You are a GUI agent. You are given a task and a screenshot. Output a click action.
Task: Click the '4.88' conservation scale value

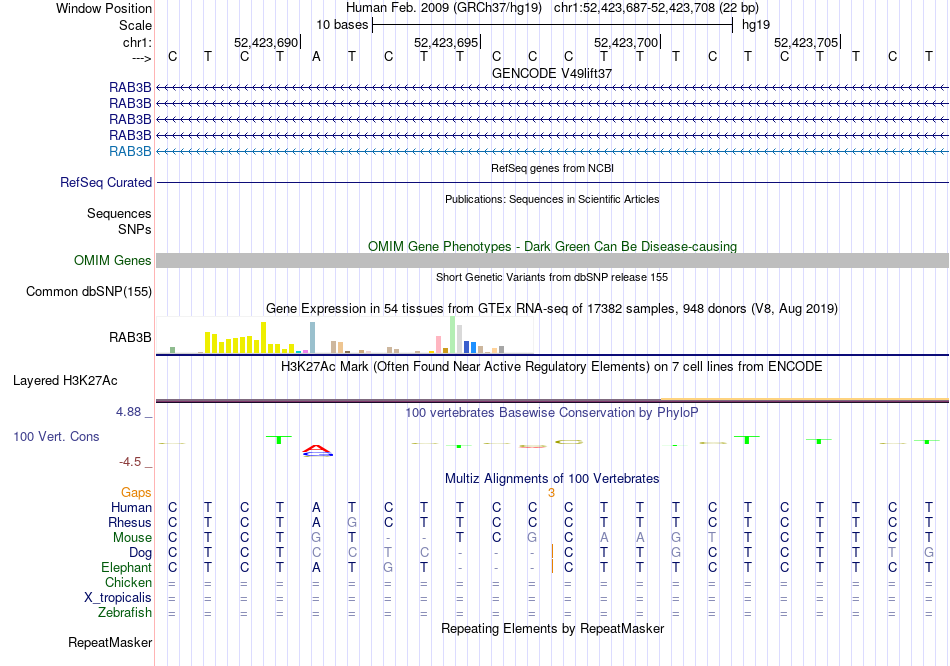pos(128,412)
